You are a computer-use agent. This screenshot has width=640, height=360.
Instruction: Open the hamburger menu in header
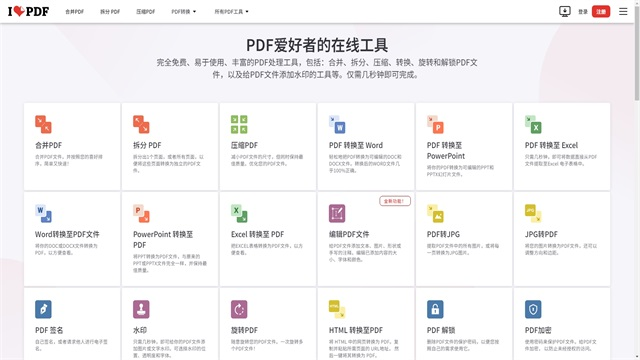coord(623,11)
